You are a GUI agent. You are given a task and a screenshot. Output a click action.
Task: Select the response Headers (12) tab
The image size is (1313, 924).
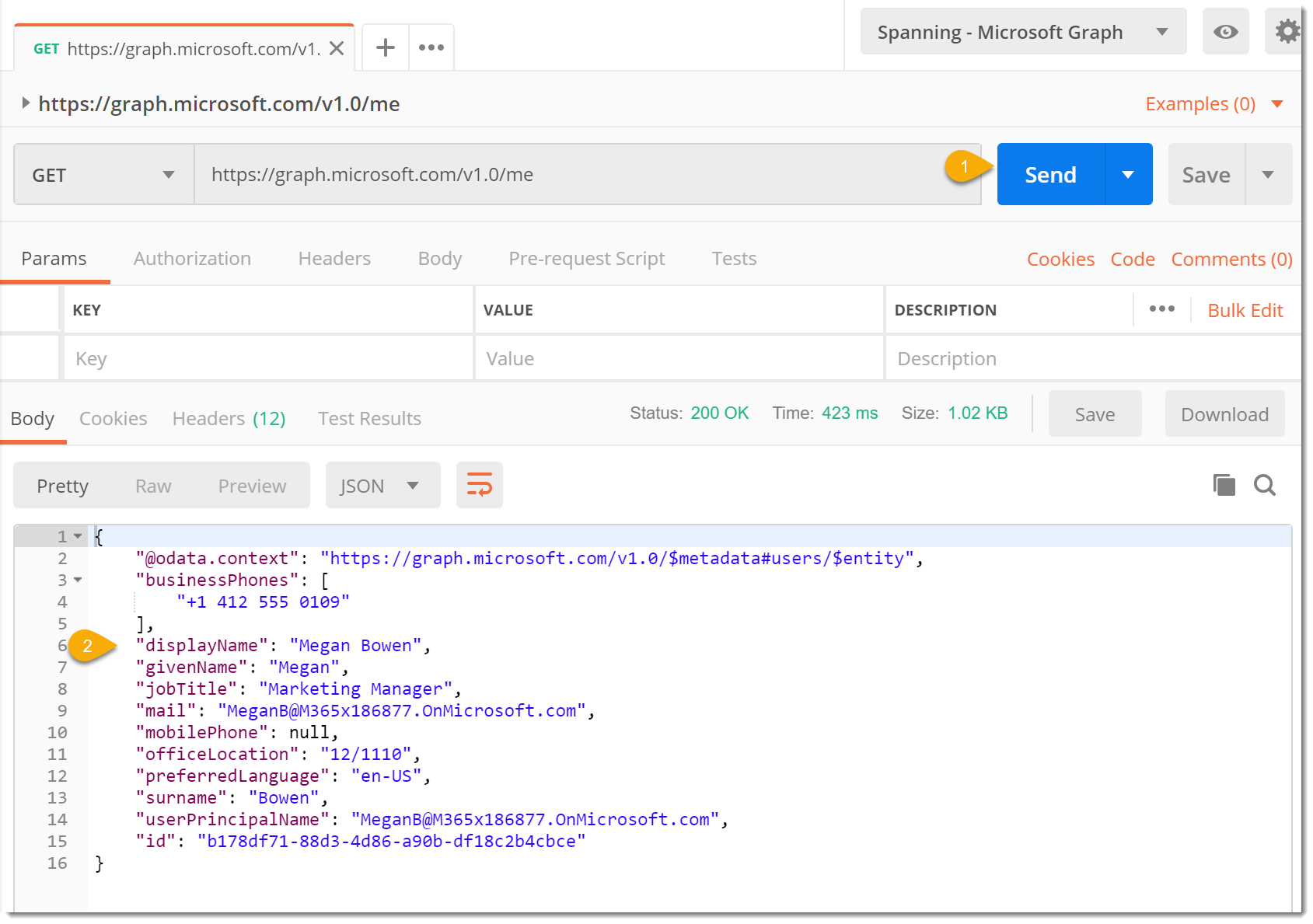(x=229, y=419)
